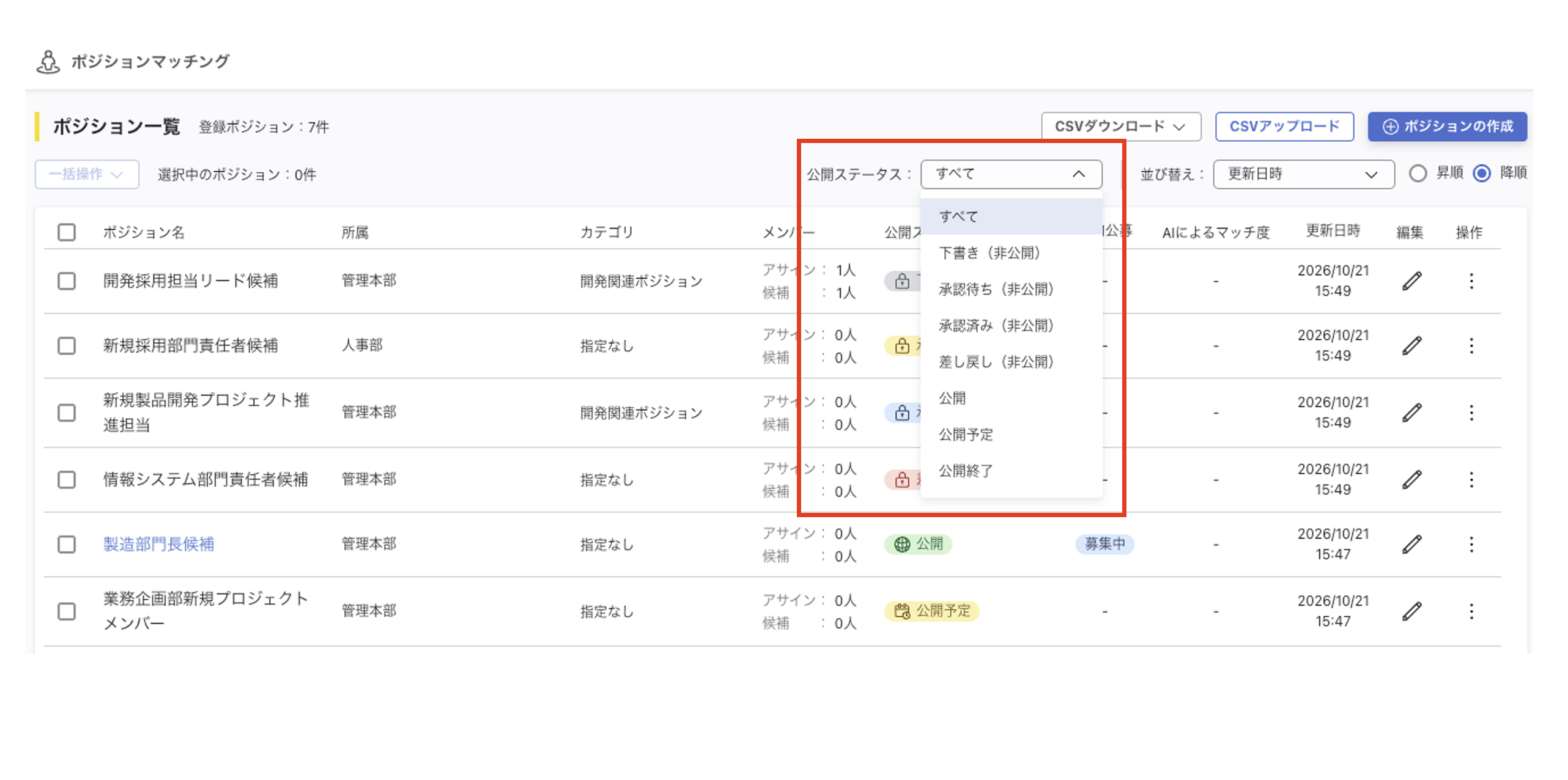The height and width of the screenshot is (780, 1568).
Task: Select the 昇順 radio button
Action: 1418,174
